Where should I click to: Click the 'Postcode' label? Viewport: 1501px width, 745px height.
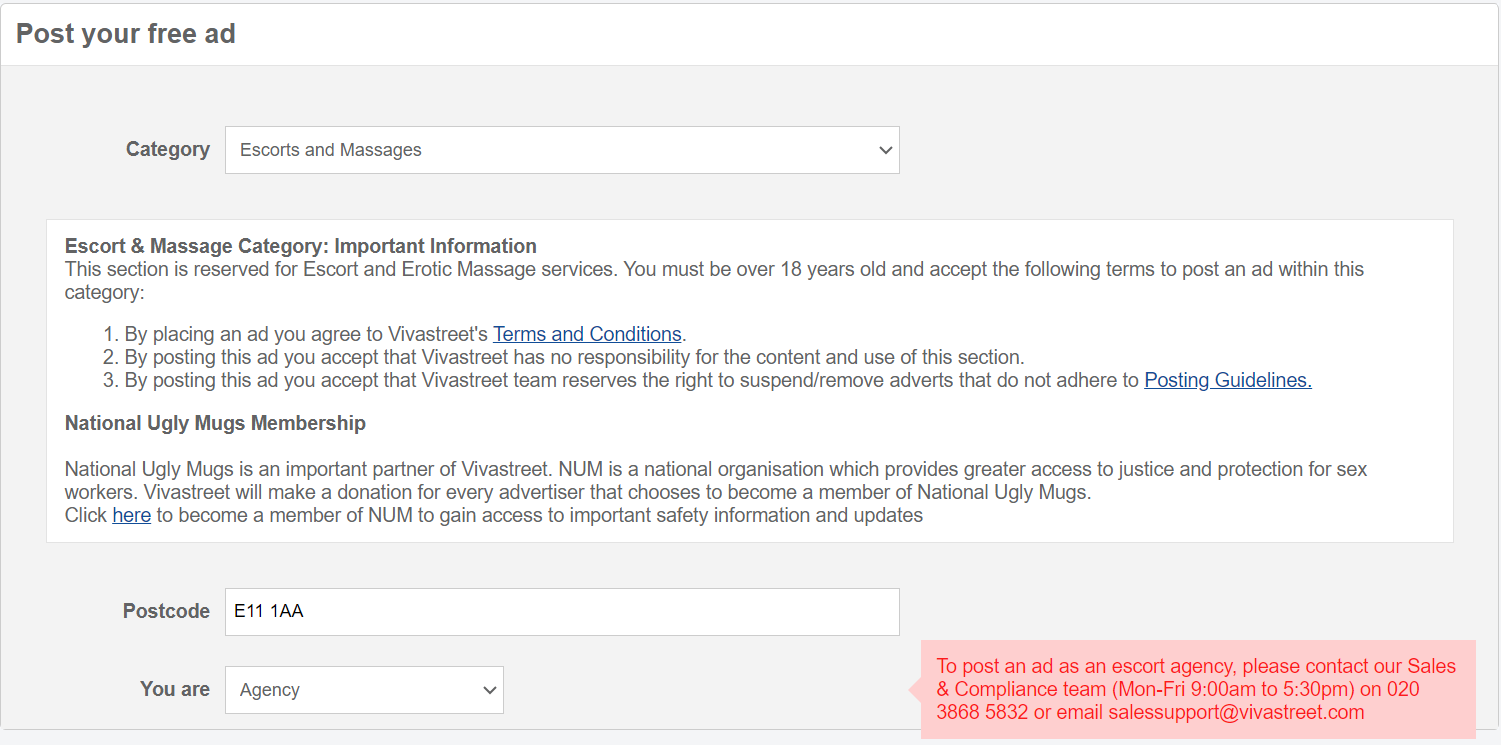click(x=166, y=611)
